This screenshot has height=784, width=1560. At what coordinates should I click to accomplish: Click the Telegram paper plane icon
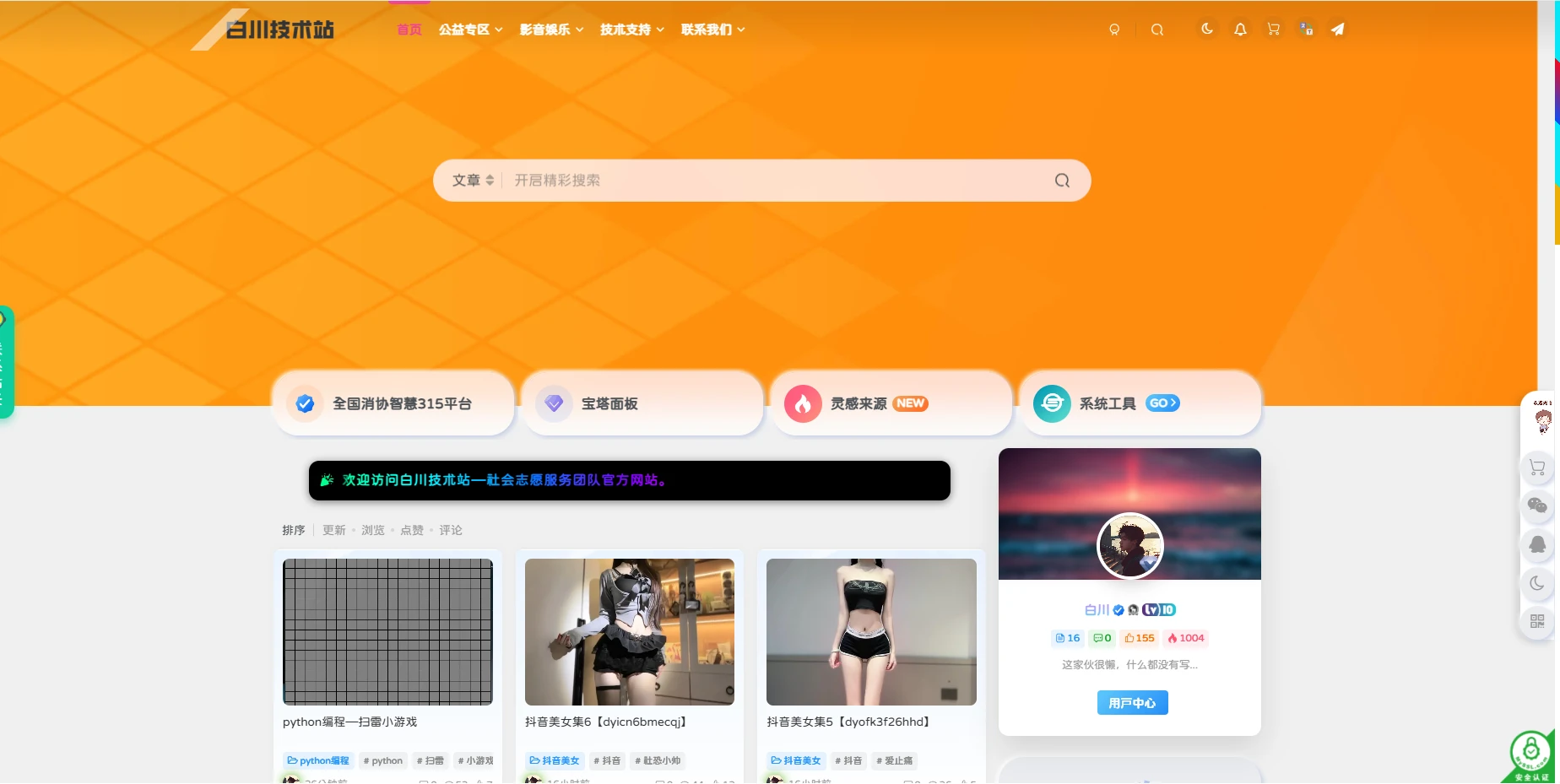1337,29
